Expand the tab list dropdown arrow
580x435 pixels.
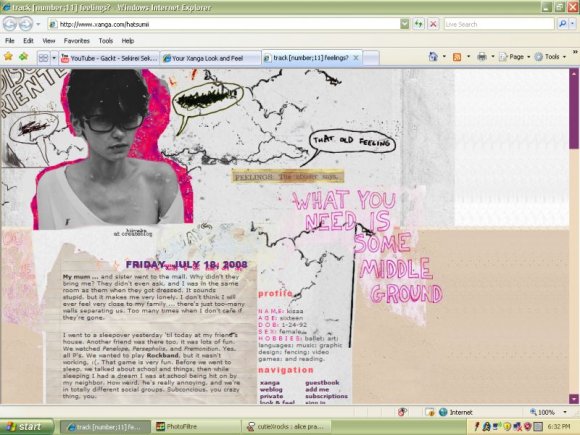54,58
